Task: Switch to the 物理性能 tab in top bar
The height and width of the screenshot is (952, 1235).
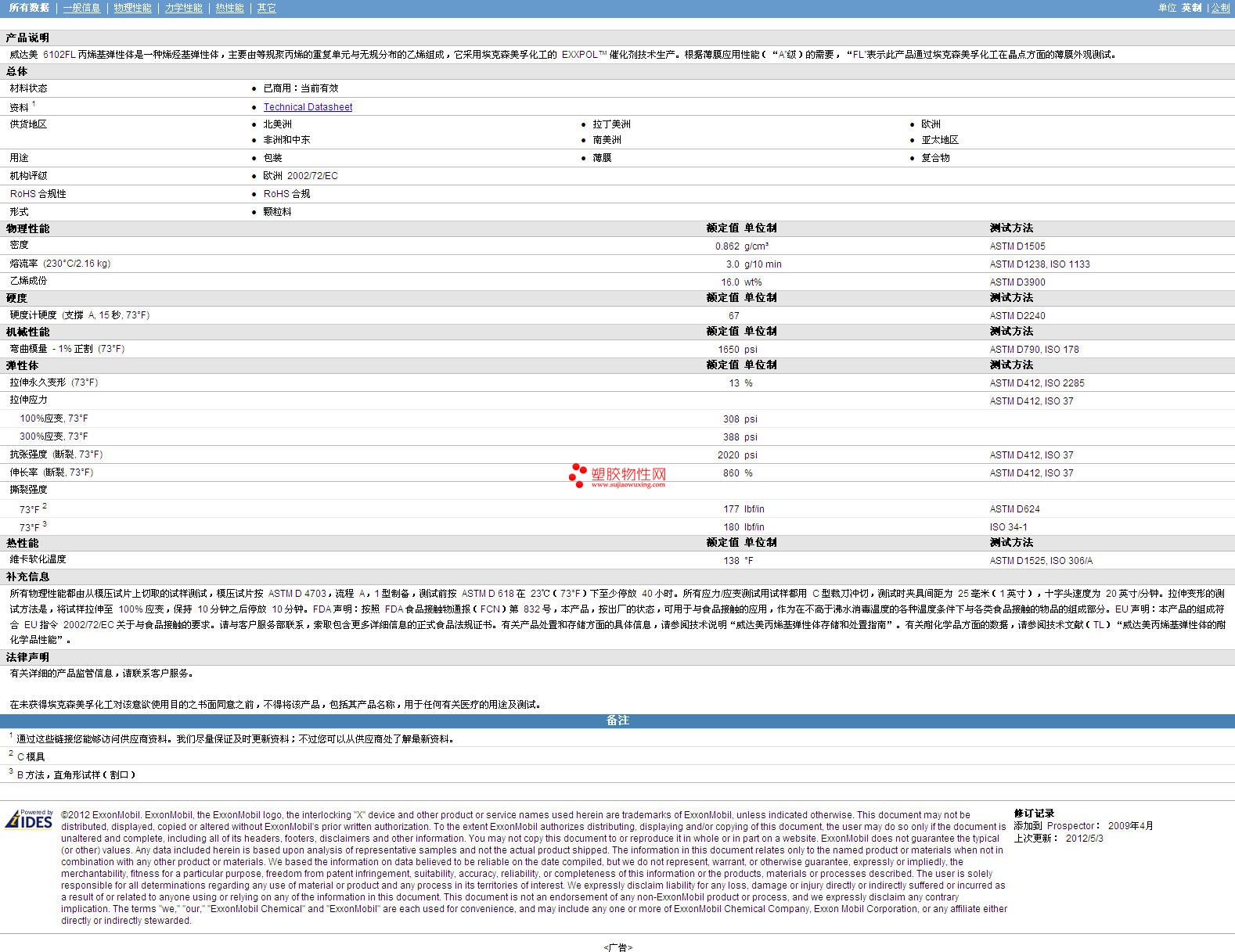Action: click(x=133, y=8)
